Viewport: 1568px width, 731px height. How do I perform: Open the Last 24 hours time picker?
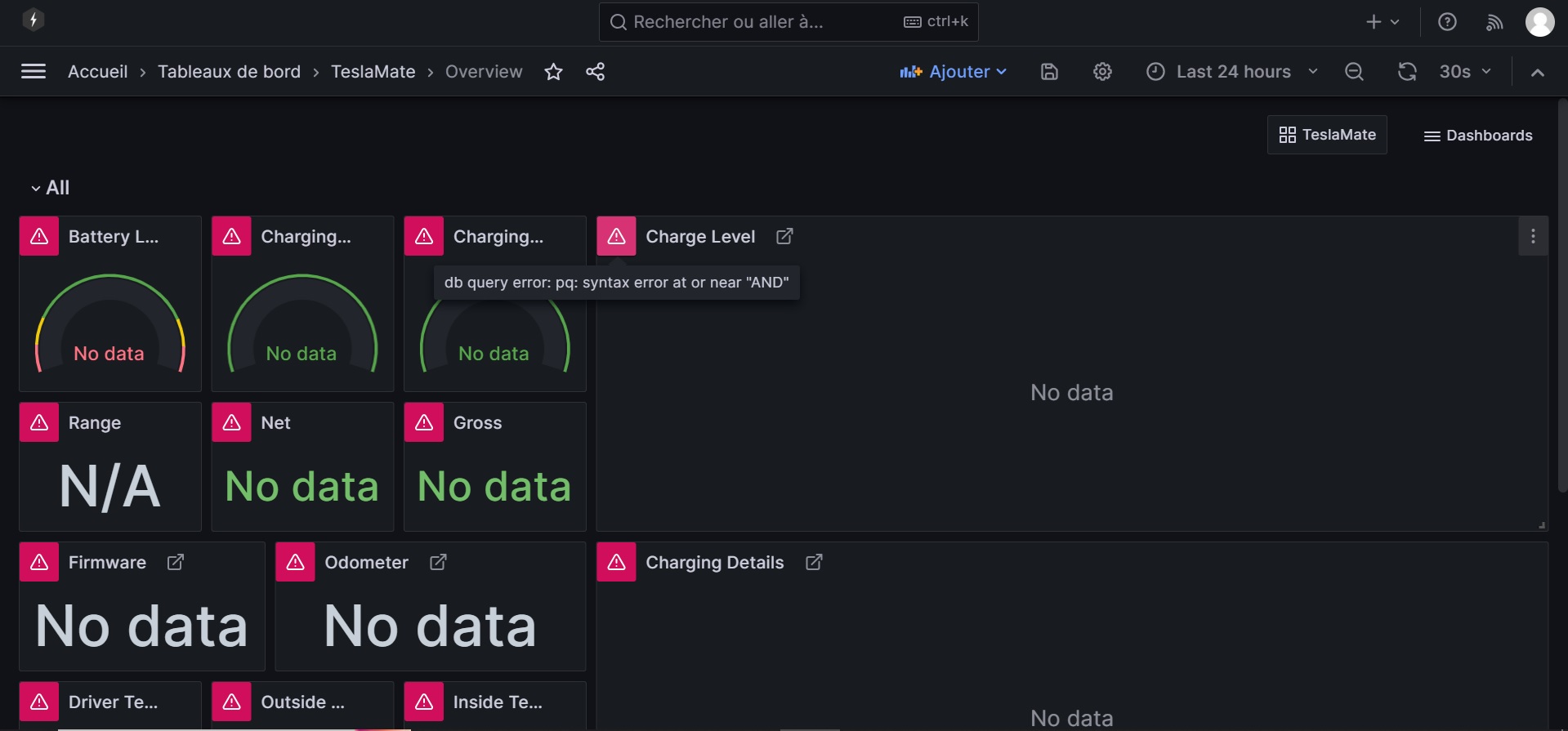(x=1232, y=72)
